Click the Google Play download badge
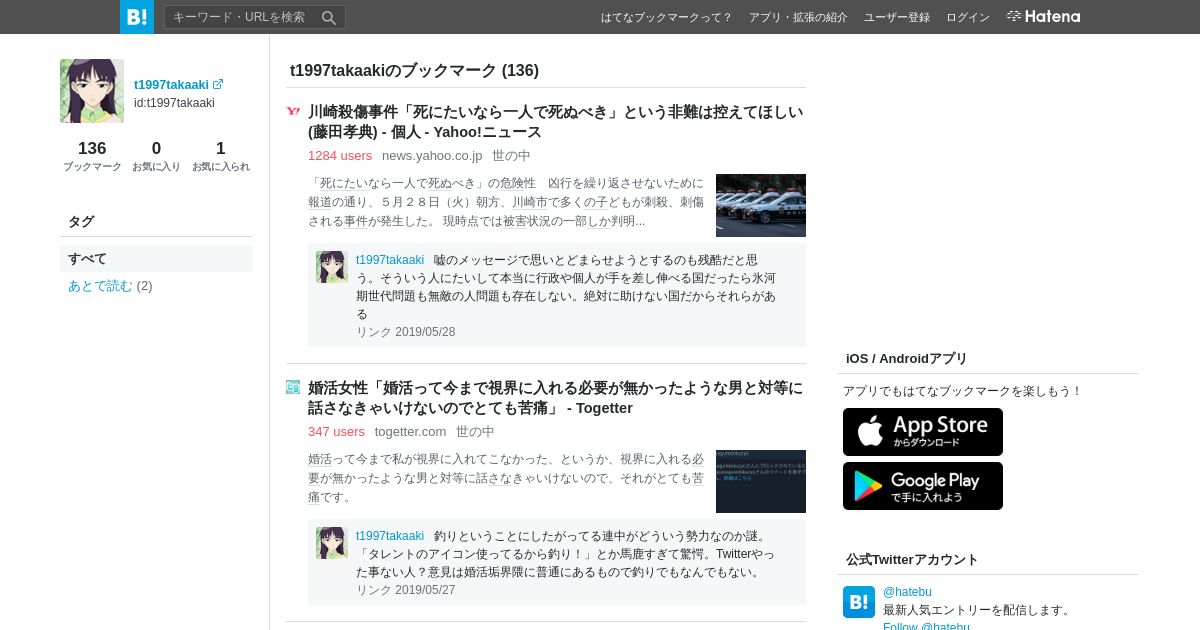 click(x=923, y=486)
